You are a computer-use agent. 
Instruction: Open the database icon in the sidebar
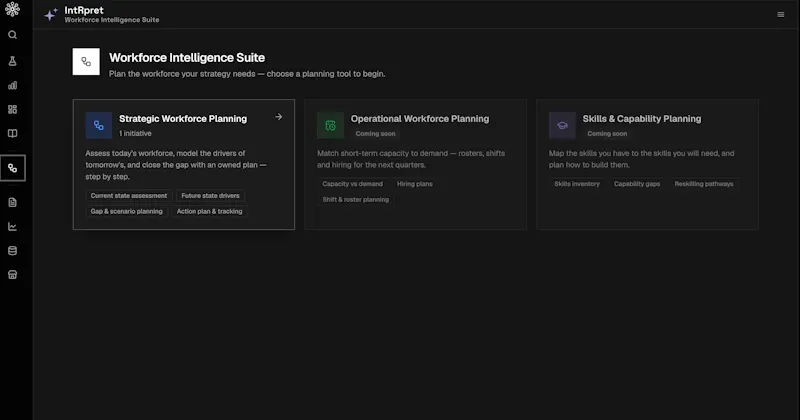pyautogui.click(x=12, y=251)
